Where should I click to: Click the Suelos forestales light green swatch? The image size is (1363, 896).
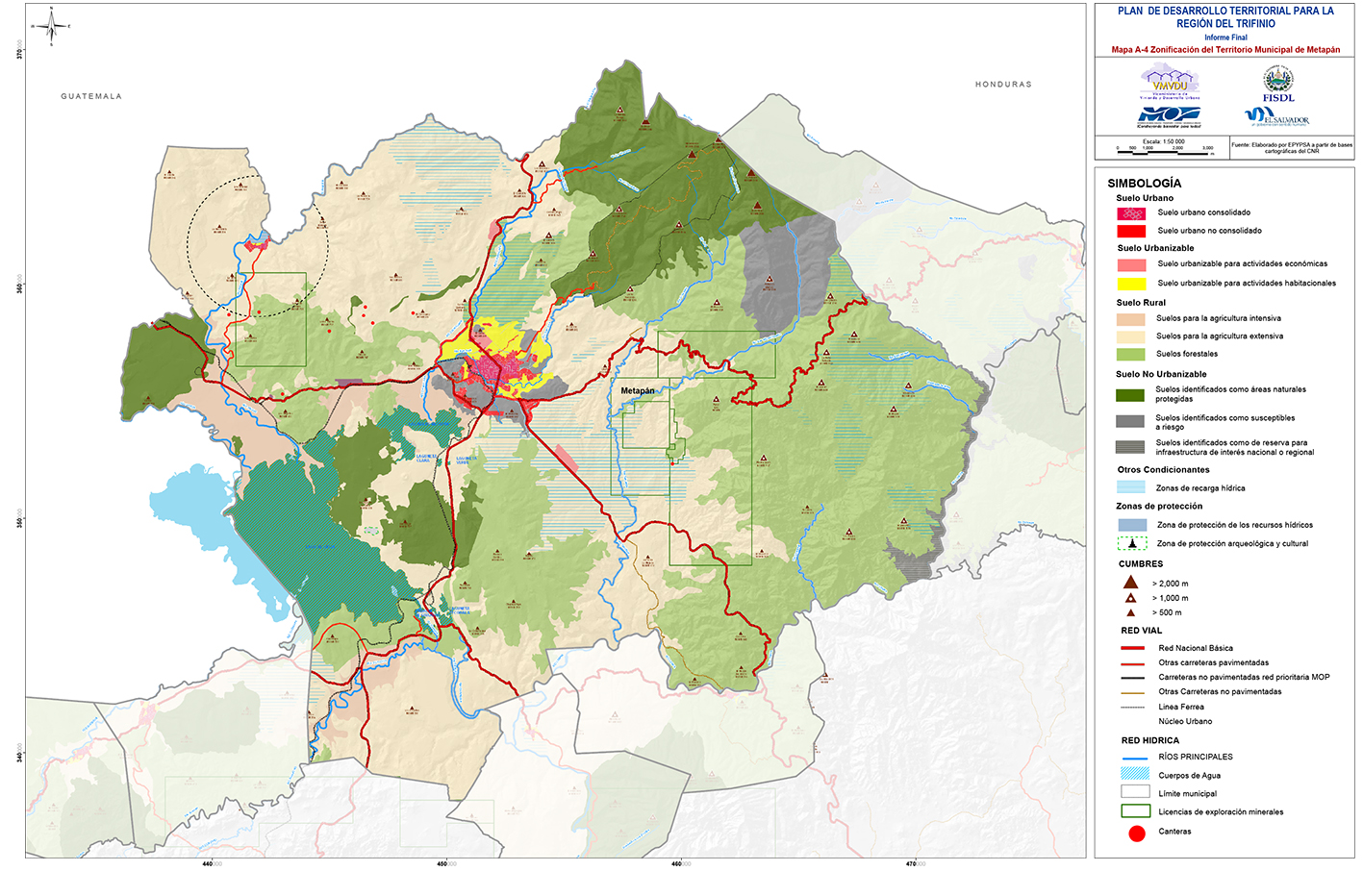point(1130,354)
